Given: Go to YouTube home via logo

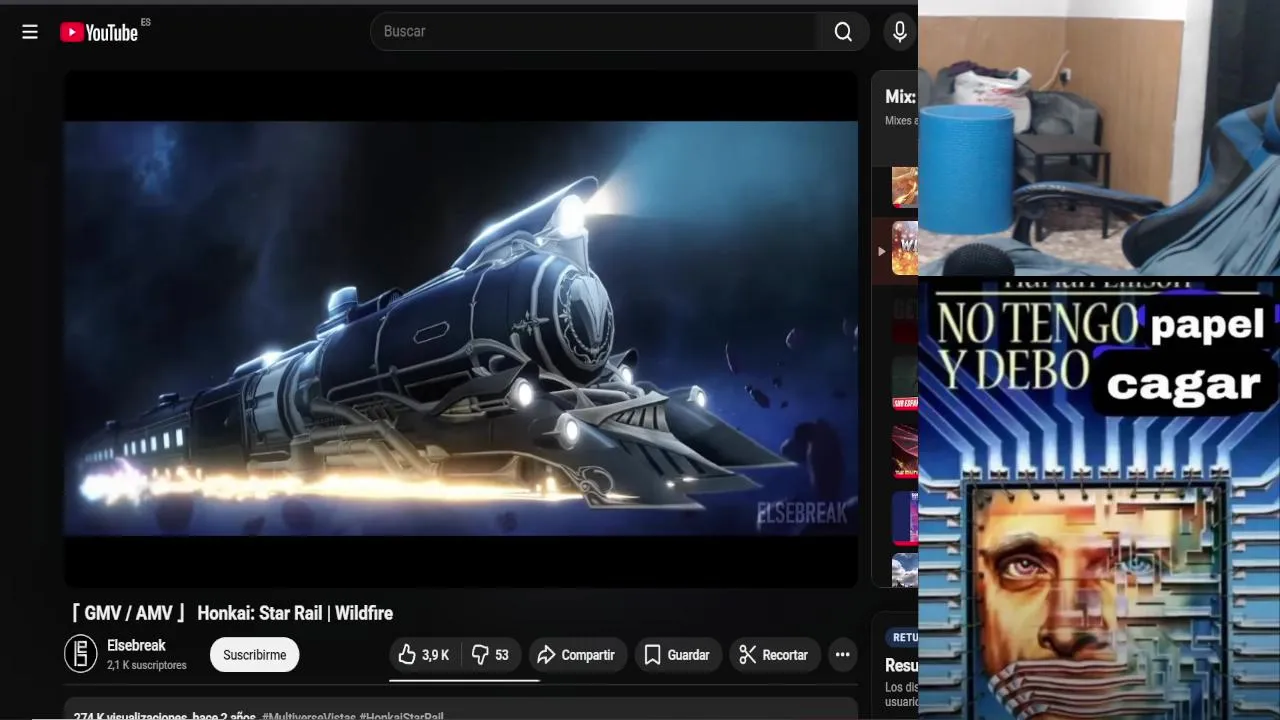Looking at the screenshot, I should (99, 32).
